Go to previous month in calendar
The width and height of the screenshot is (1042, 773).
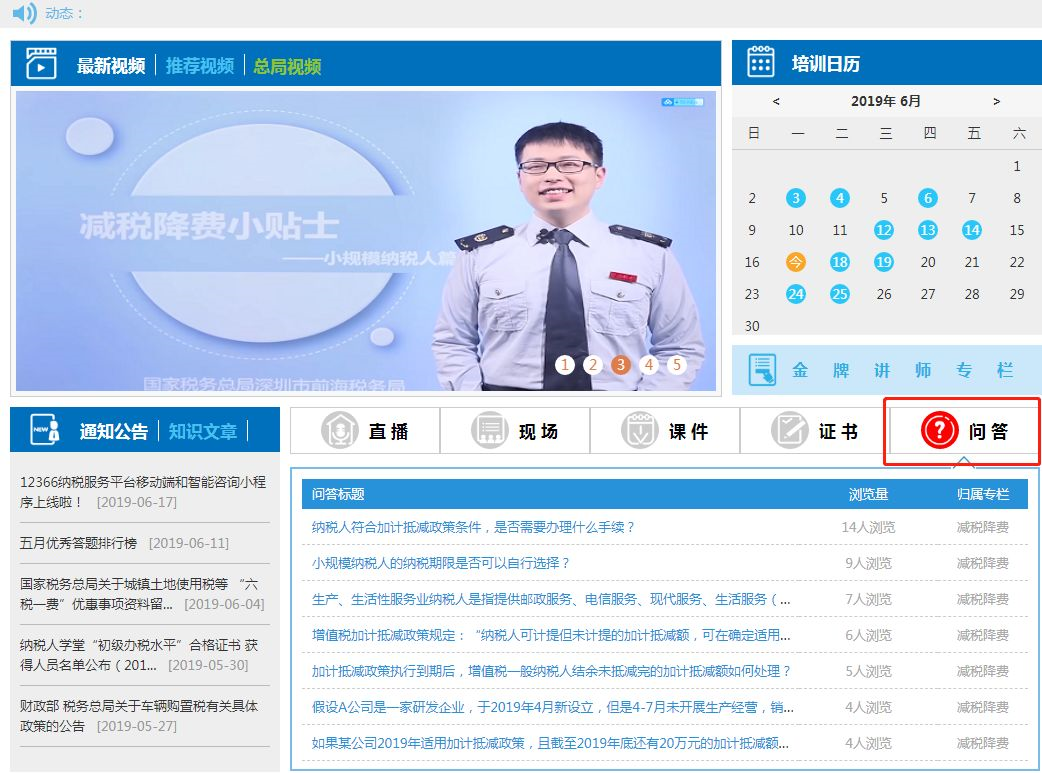[776, 101]
